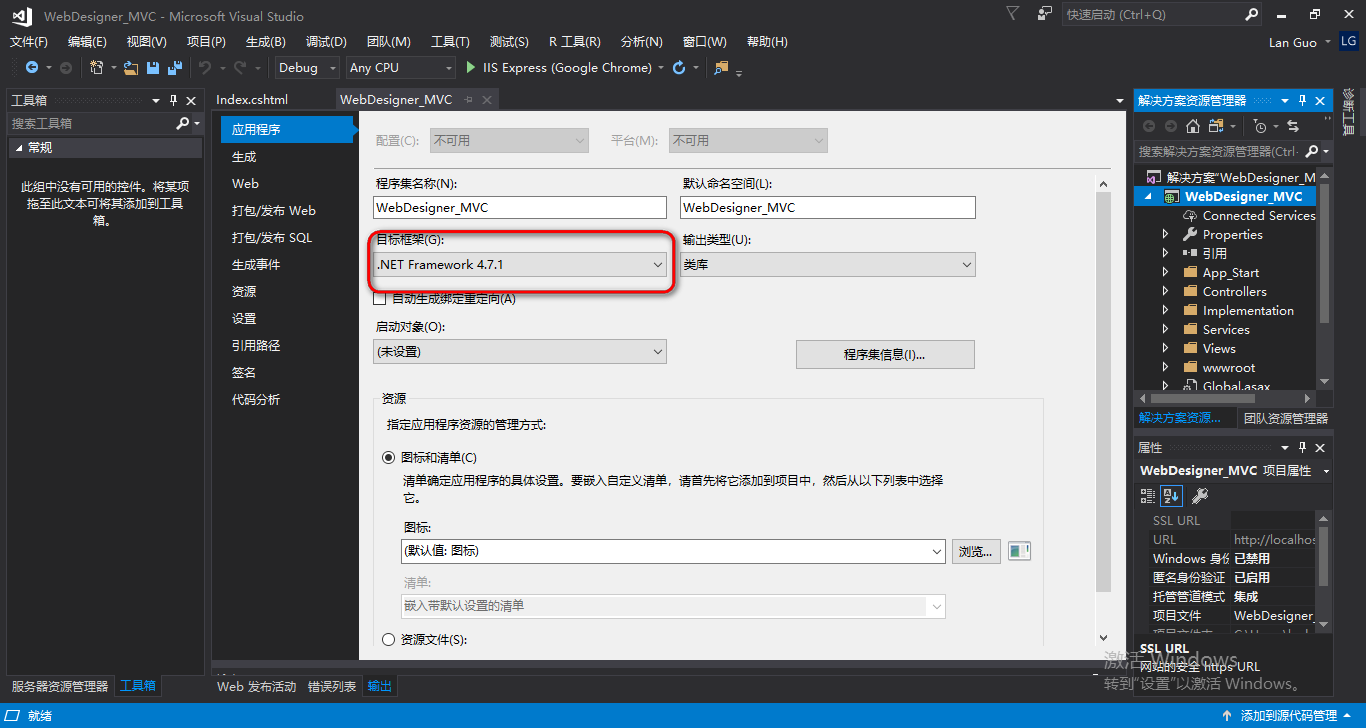Start debugging with the green play icon
The image size is (1366, 728).
(472, 68)
